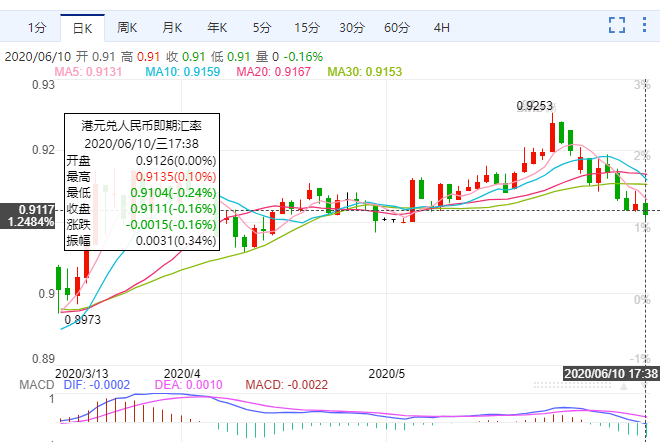The width and height of the screenshot is (666, 442).
Task: Switch to the 周K weekly tab
Action: (x=127, y=26)
